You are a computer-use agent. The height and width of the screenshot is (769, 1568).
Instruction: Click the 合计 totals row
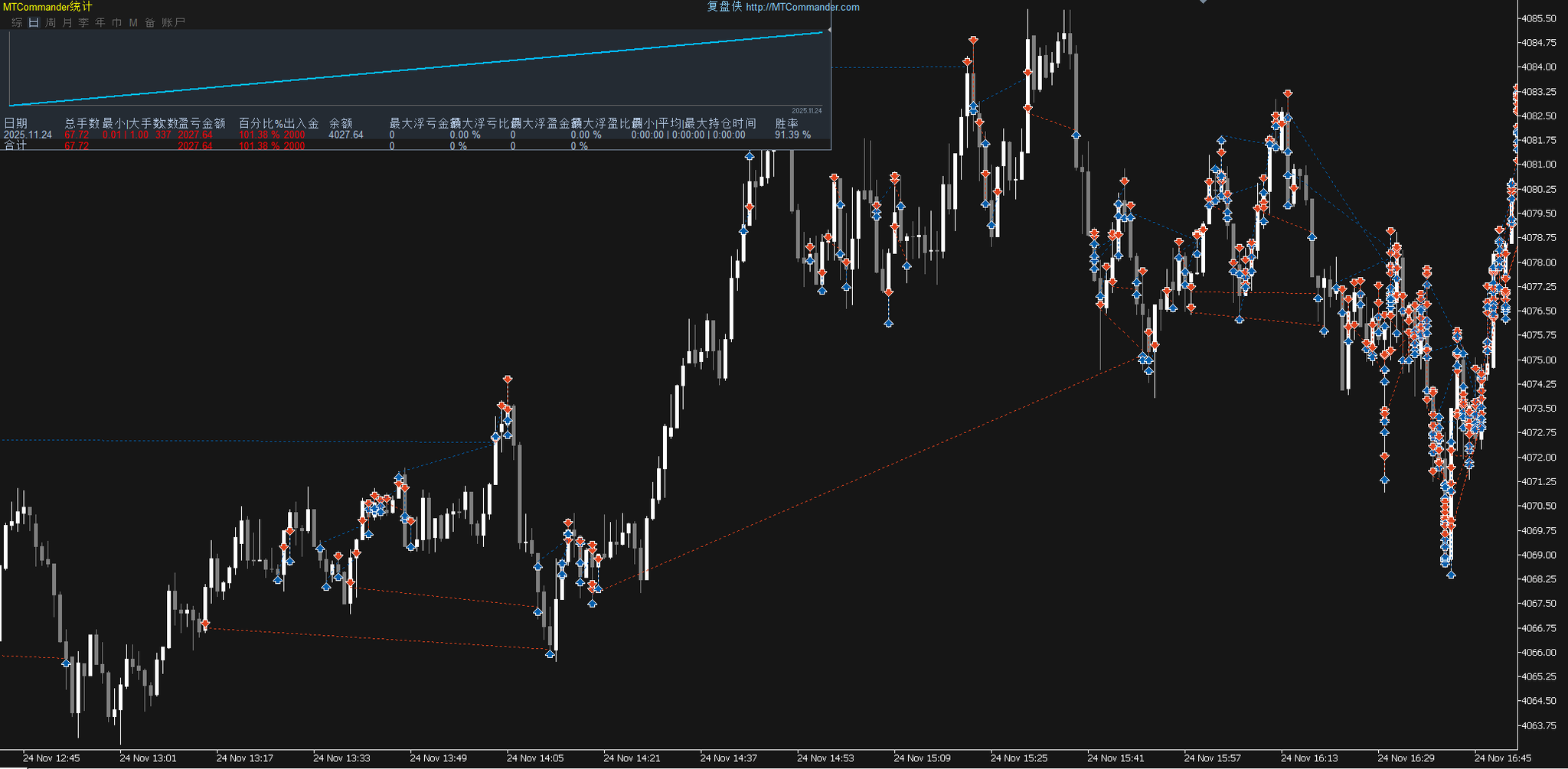pyautogui.click(x=15, y=145)
